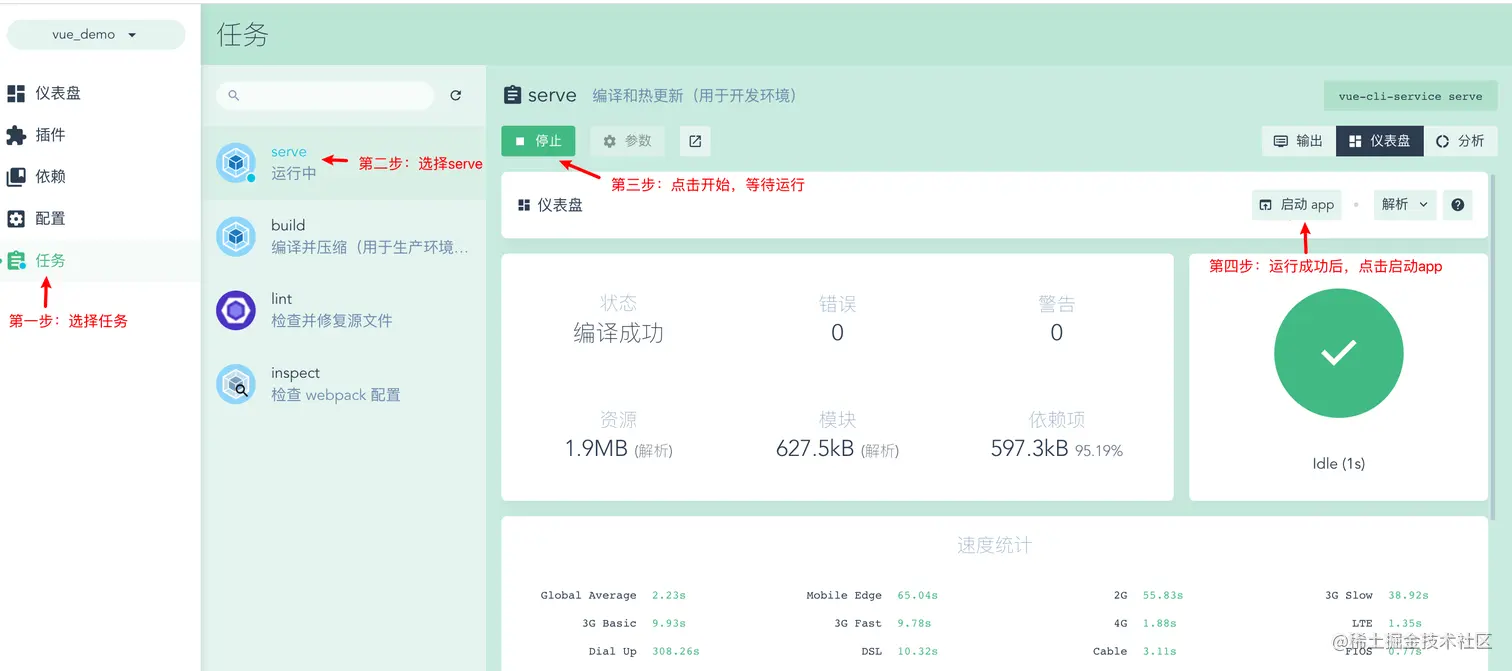This screenshot has width=1512, height=671.
Task: Click the vue-cli-service serve command label
Action: (x=1410, y=96)
